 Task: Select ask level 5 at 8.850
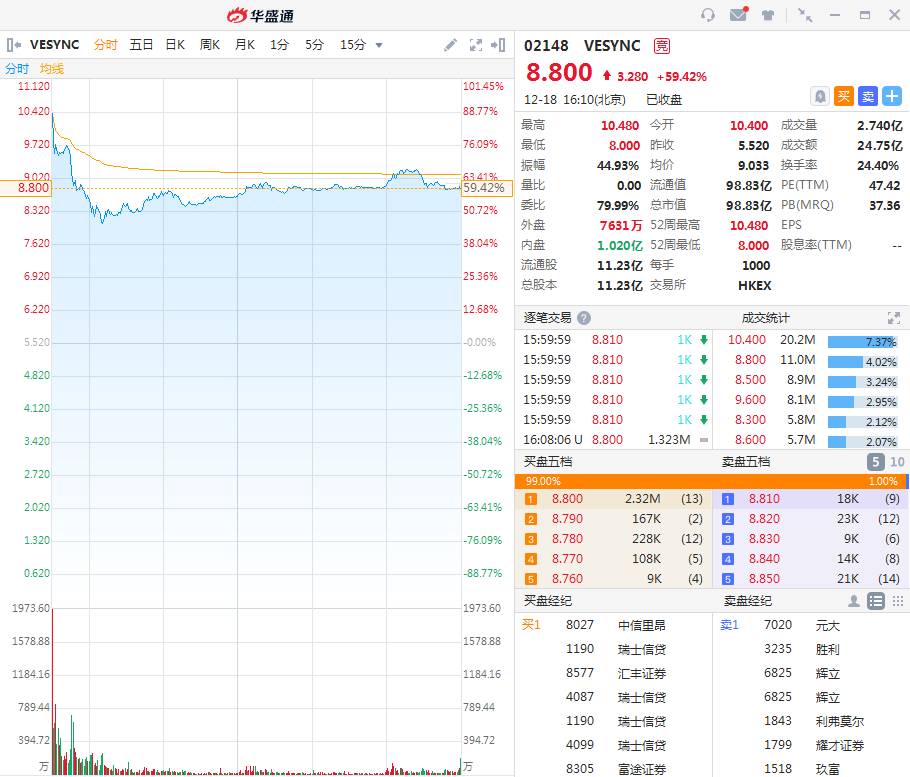[x=811, y=579]
